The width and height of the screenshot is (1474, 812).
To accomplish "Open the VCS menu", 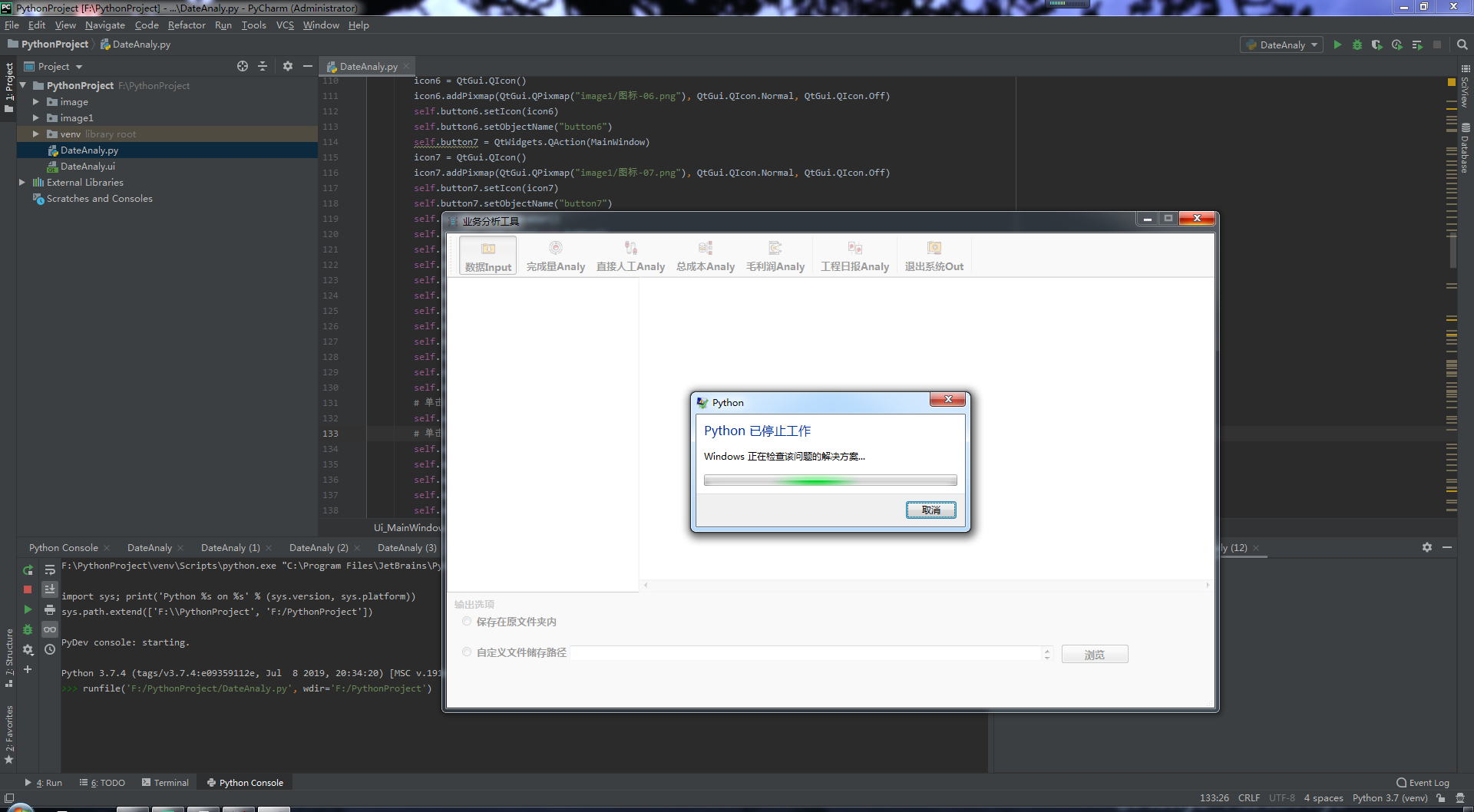I will pos(285,25).
